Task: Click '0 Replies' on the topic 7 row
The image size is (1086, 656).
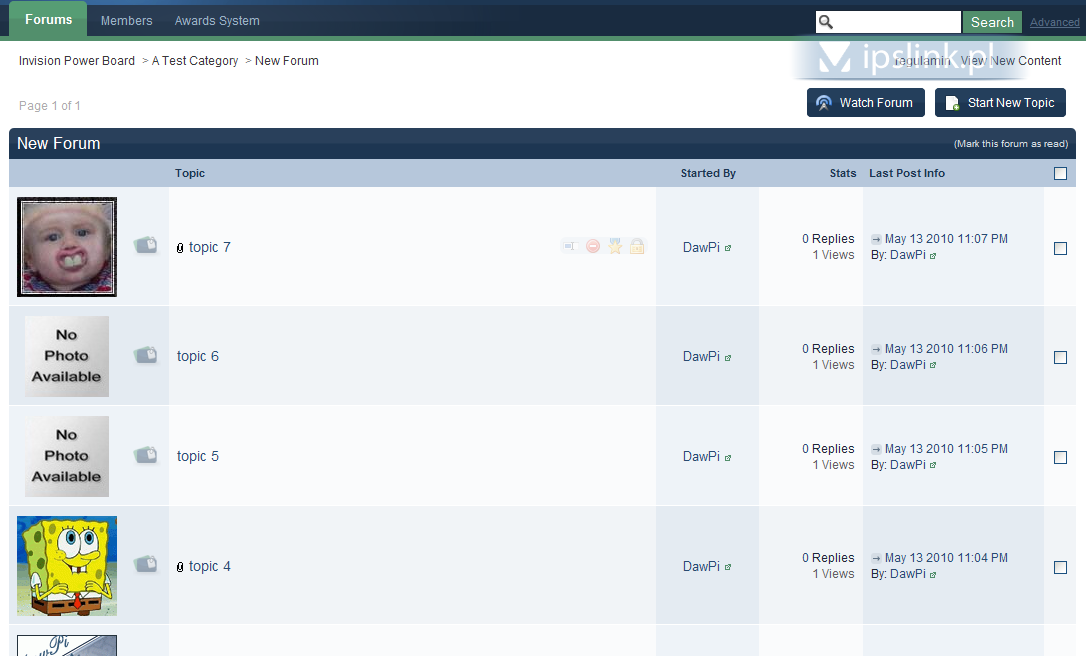Action: click(x=828, y=239)
